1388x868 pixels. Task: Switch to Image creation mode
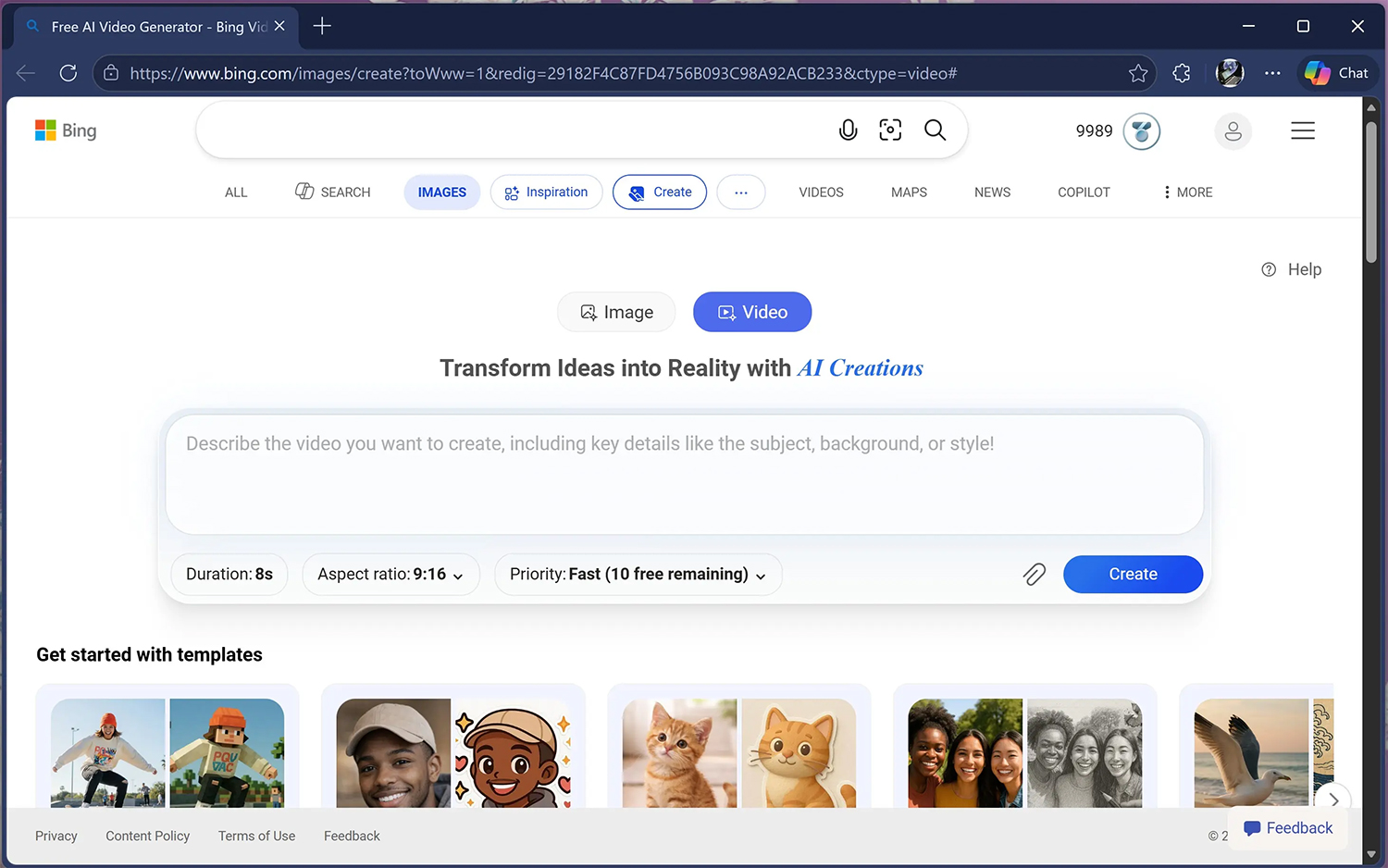[616, 313]
